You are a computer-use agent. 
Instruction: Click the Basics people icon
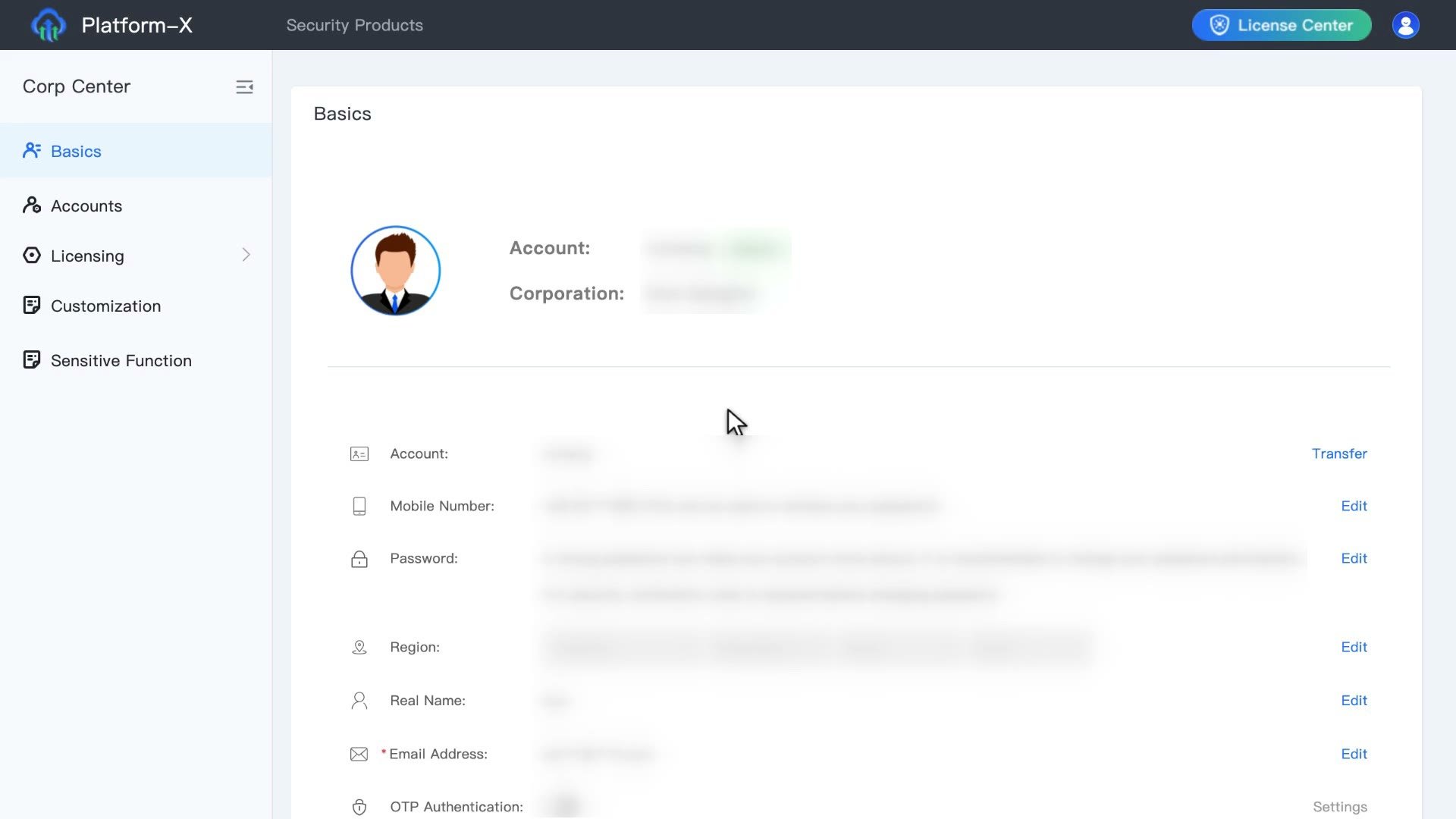click(x=32, y=150)
